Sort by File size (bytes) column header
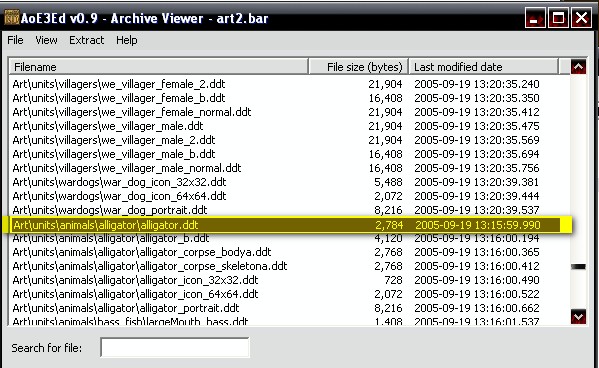This screenshot has height=368, width=599. click(359, 67)
